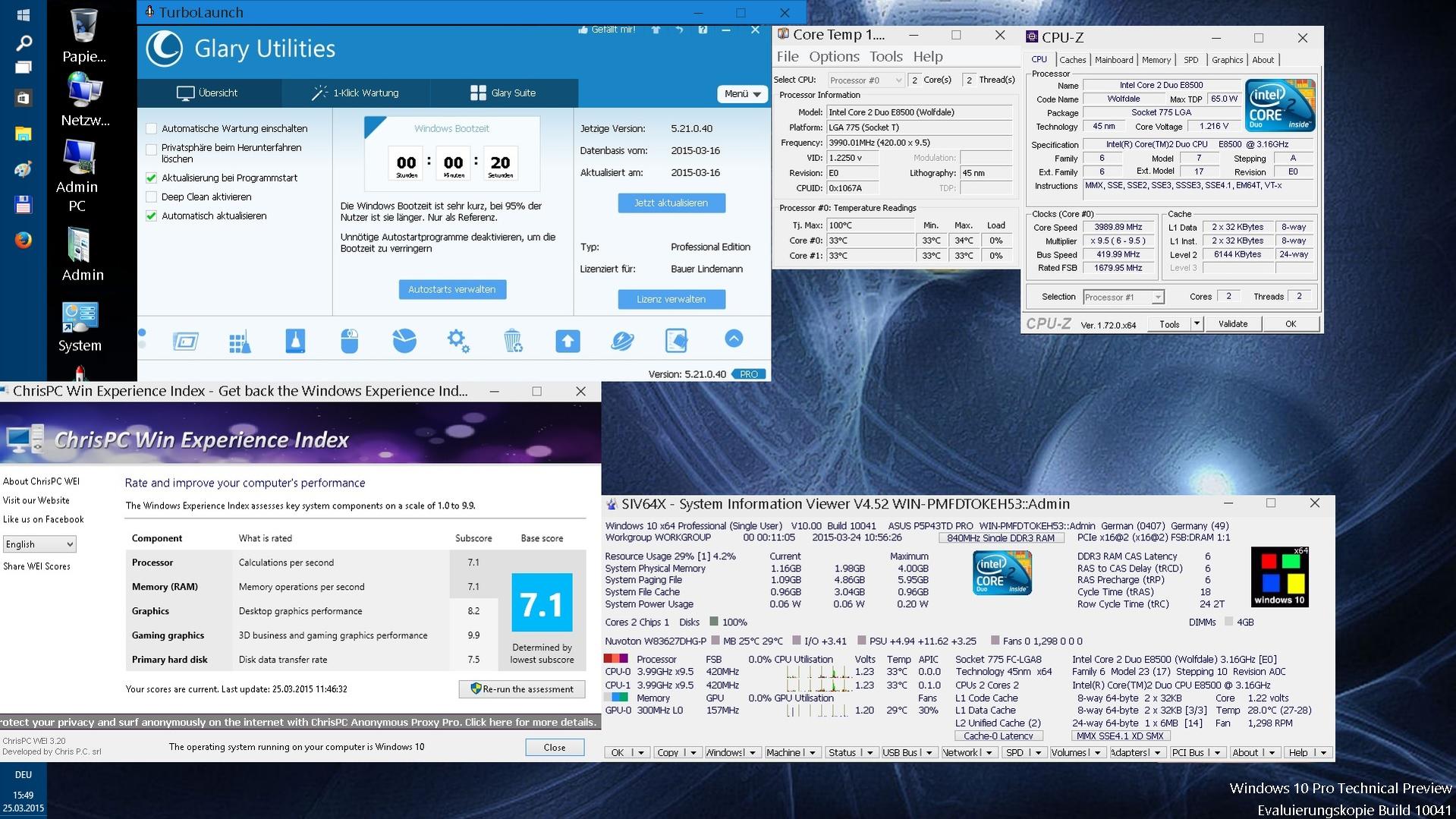1456x819 pixels.
Task: Click Share WEI Scores link
Action: click(x=36, y=567)
